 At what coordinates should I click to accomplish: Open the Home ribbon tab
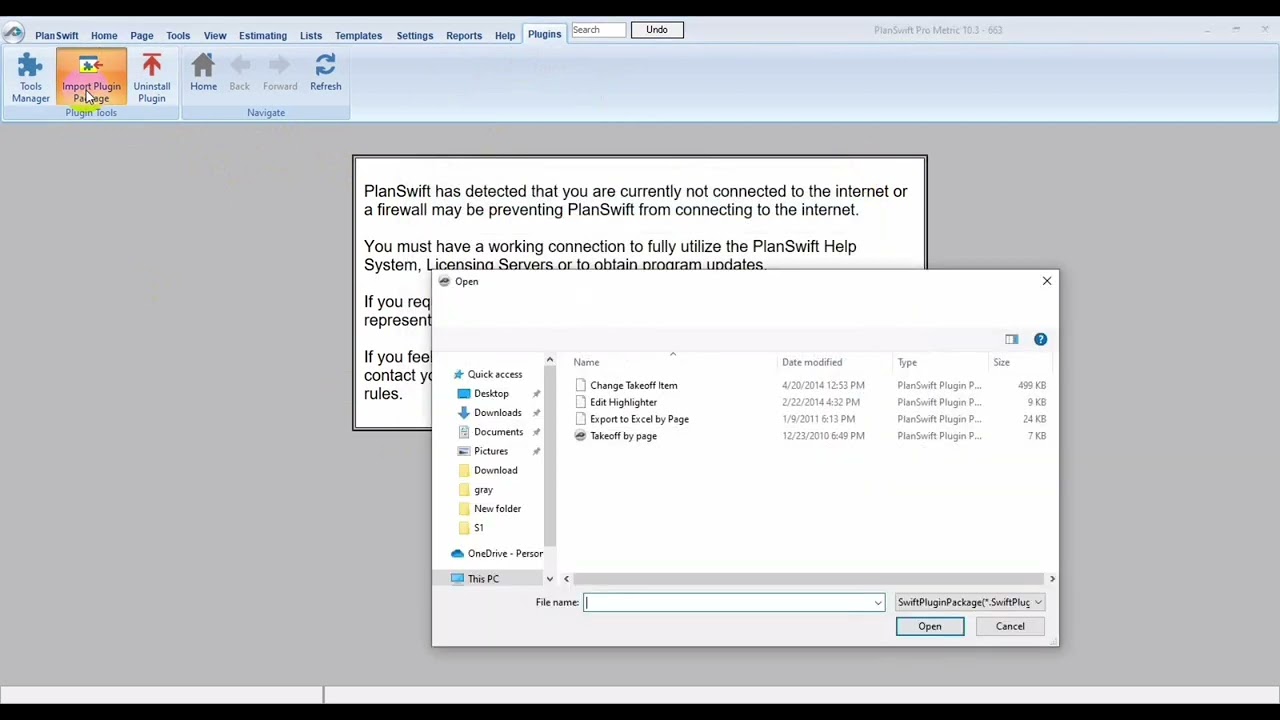point(104,36)
